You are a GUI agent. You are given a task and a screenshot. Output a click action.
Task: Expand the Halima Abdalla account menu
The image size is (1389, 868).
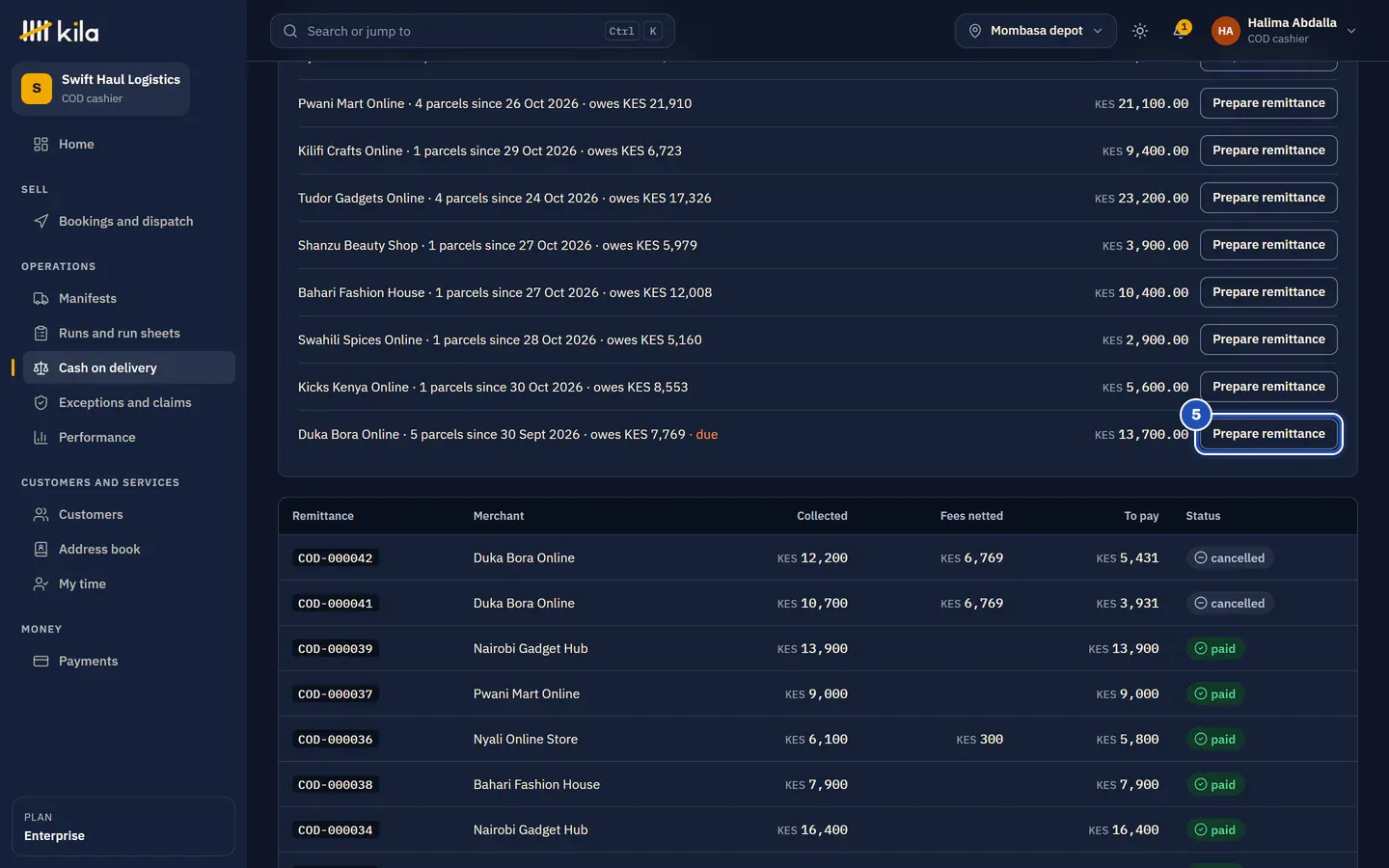tap(1285, 31)
